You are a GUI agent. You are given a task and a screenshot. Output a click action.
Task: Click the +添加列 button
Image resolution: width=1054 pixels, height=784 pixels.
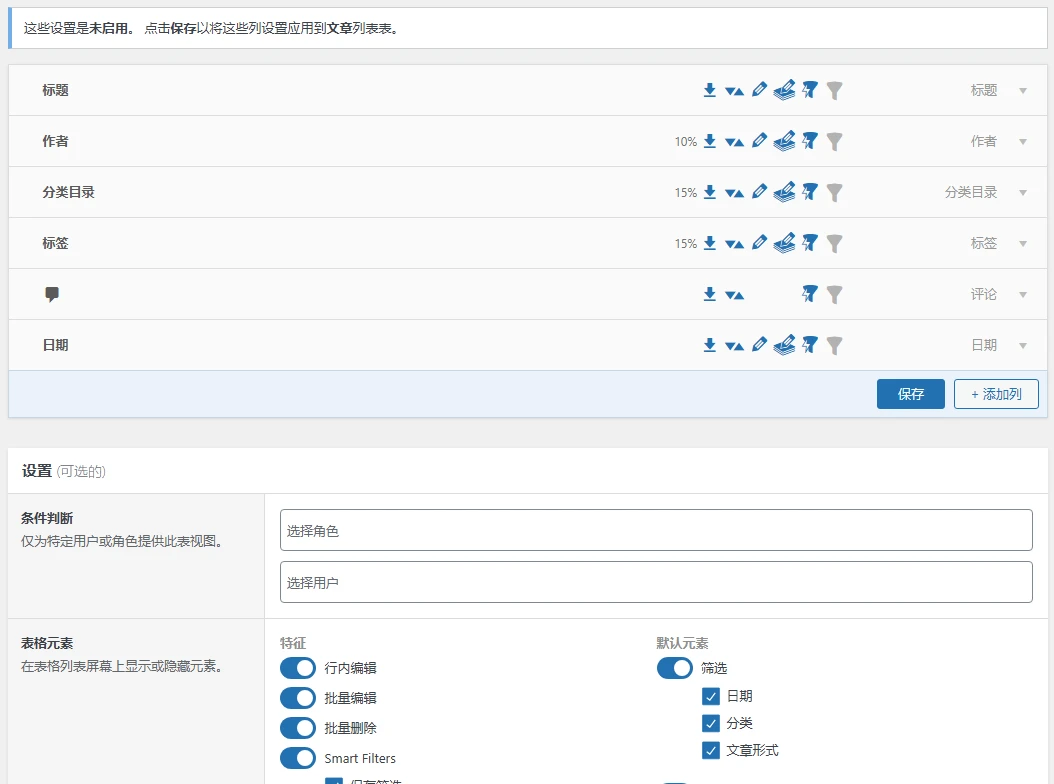(996, 394)
